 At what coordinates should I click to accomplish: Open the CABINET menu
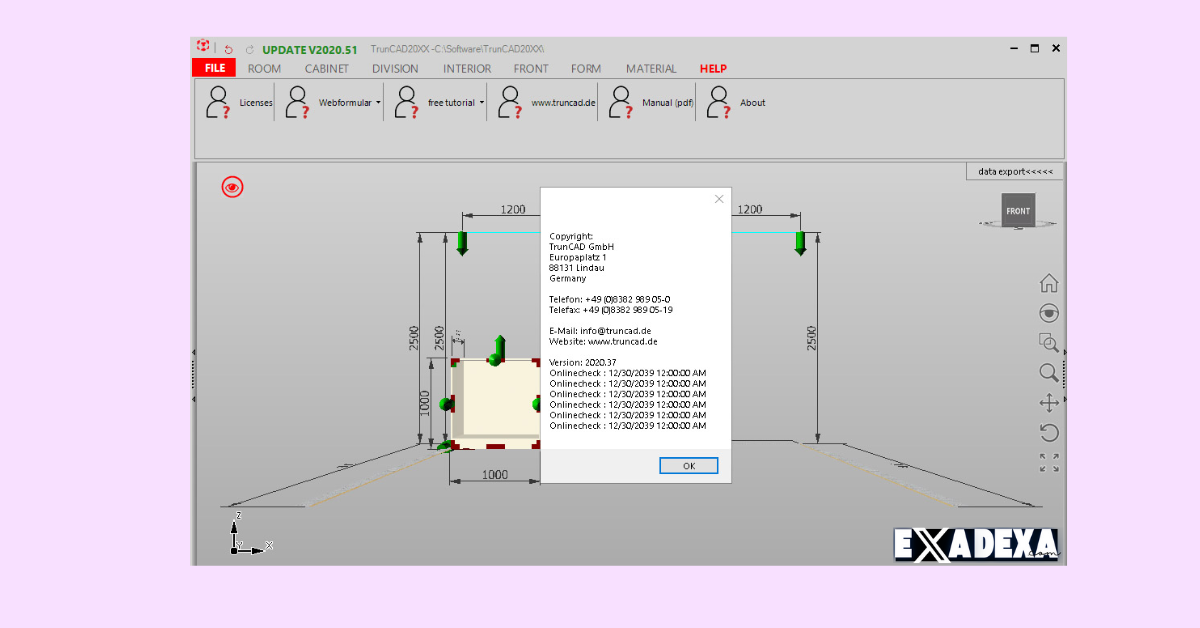[x=327, y=68]
